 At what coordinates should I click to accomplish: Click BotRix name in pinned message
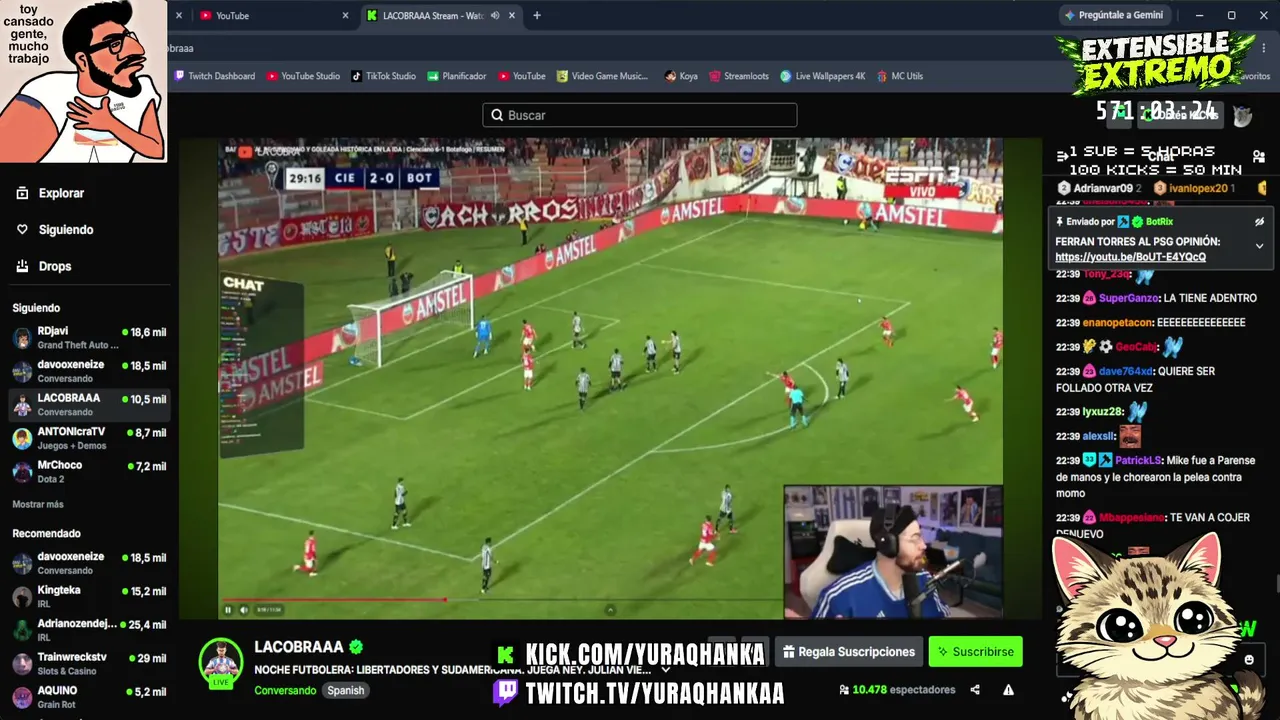coord(1160,222)
